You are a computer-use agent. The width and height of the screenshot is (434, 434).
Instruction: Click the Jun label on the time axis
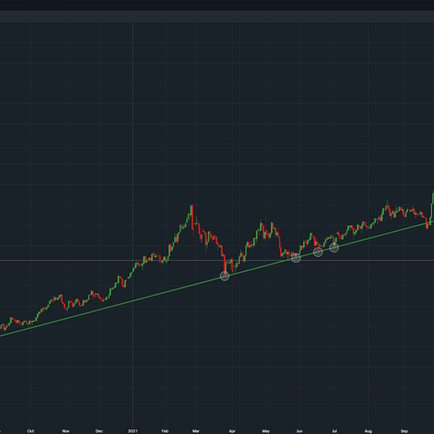pyautogui.click(x=299, y=431)
